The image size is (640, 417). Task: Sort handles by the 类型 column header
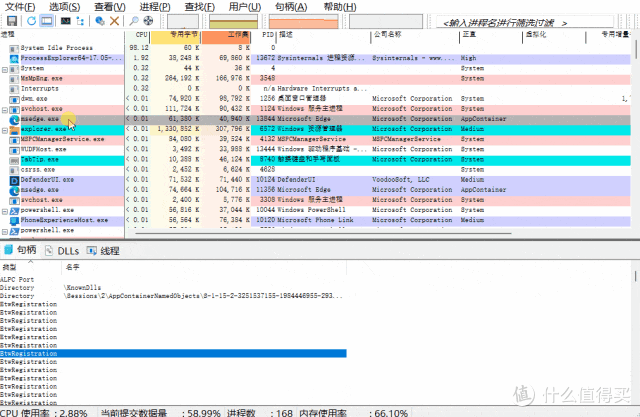coord(31,267)
